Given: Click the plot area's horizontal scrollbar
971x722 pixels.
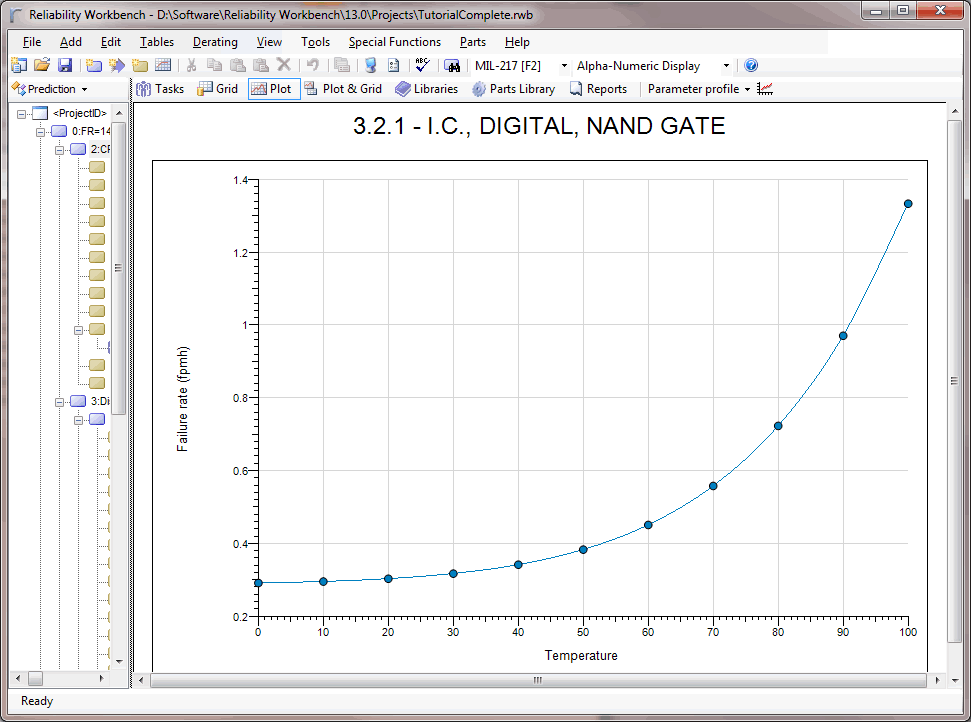Looking at the screenshot, I should (x=537, y=680).
